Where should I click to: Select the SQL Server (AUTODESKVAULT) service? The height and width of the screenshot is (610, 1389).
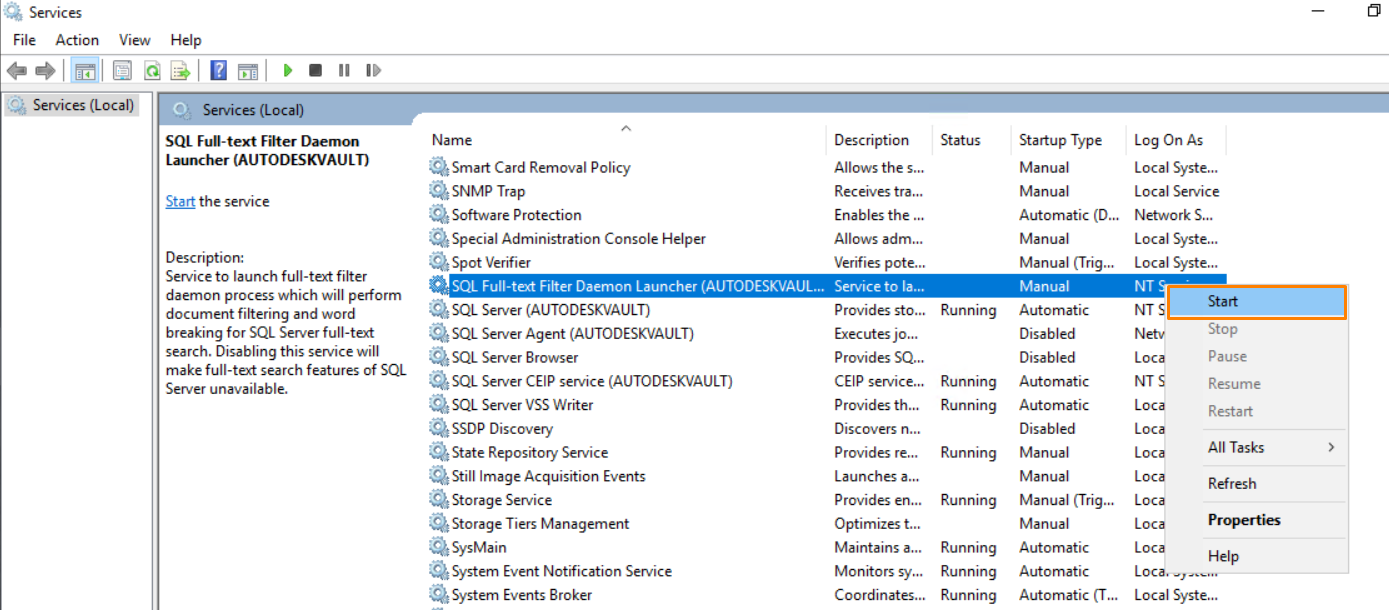pos(550,310)
